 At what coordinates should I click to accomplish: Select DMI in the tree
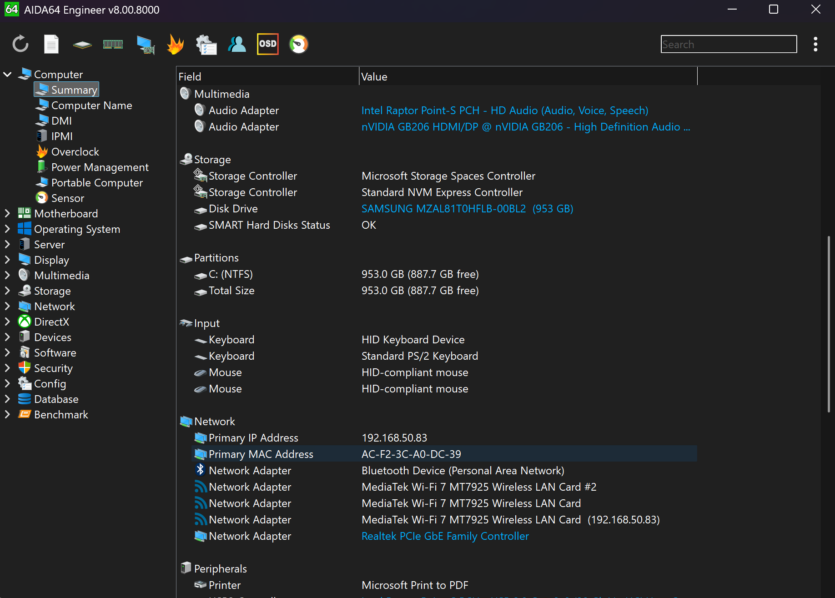click(61, 121)
